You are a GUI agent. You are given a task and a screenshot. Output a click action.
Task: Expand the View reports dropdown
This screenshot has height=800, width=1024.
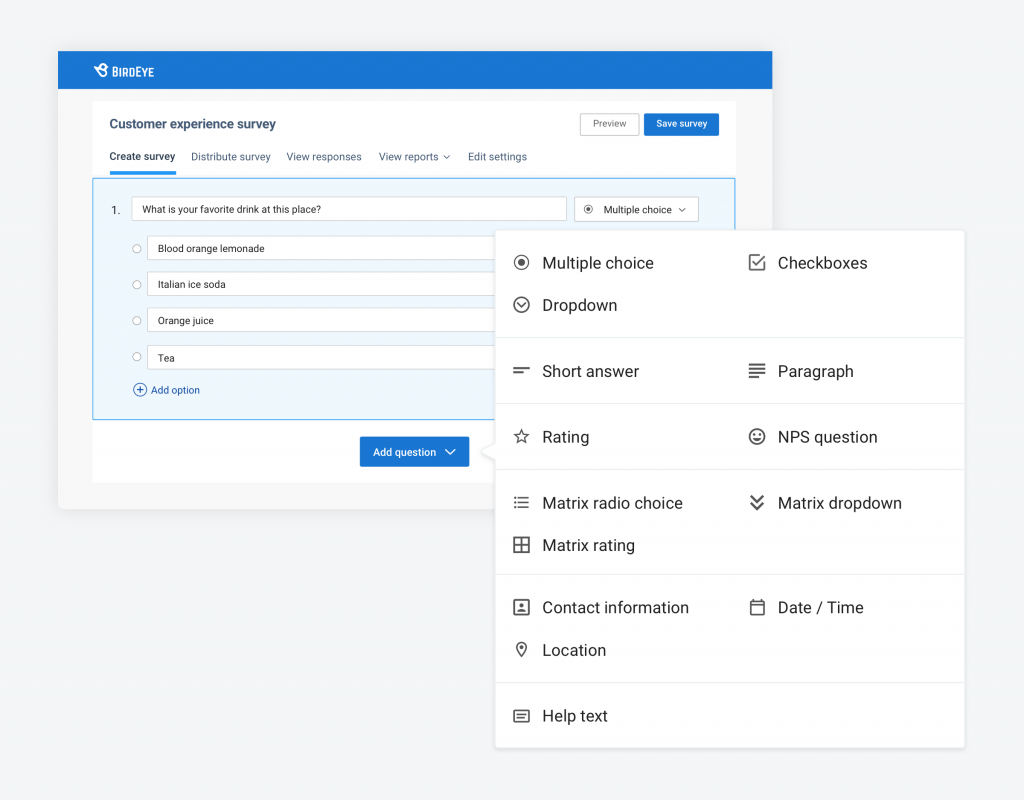415,157
